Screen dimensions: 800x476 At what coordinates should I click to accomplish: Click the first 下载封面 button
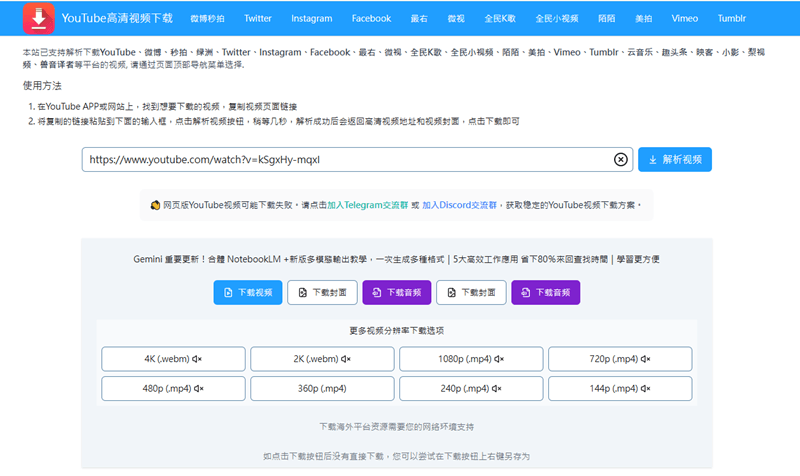[322, 292]
